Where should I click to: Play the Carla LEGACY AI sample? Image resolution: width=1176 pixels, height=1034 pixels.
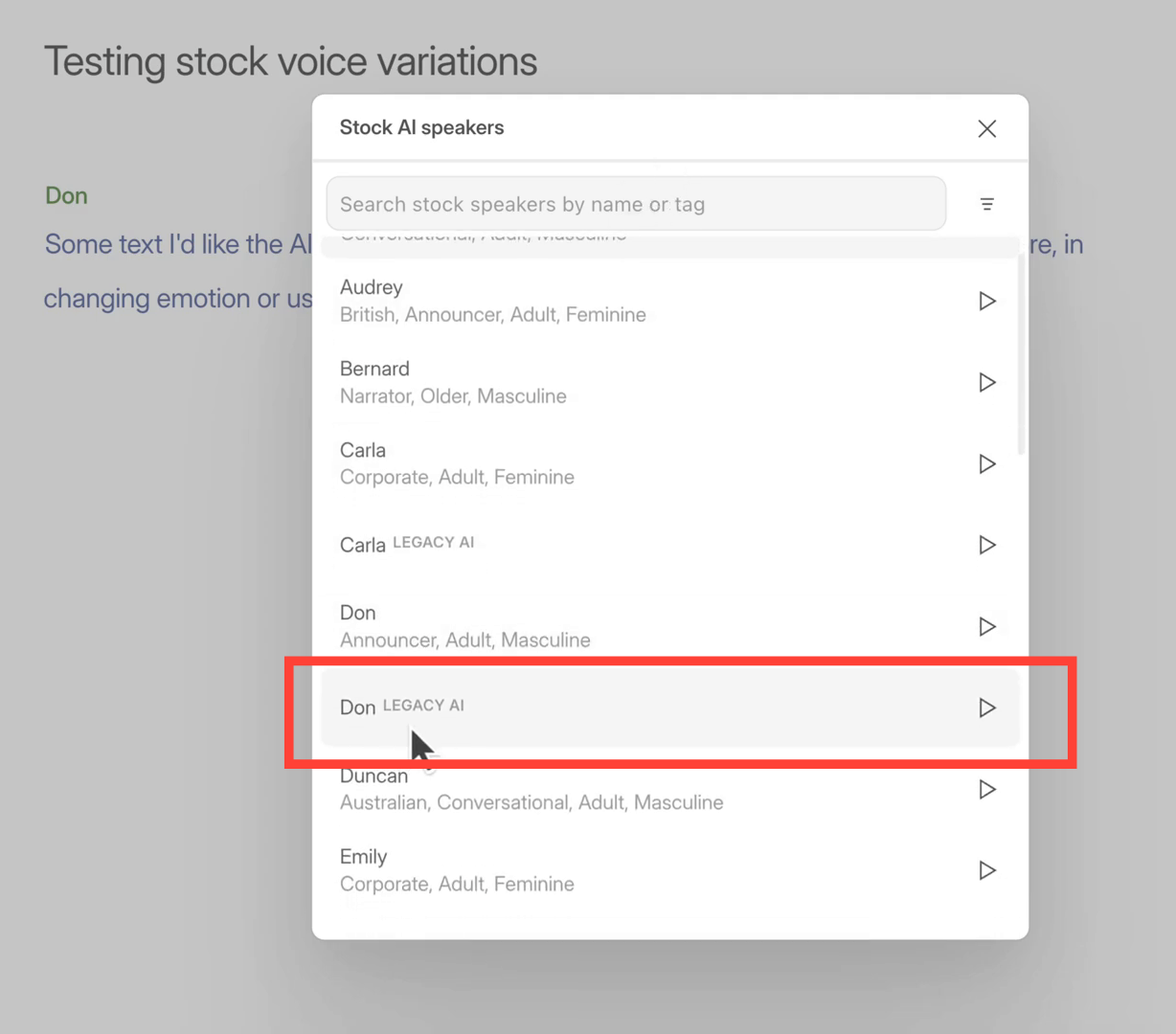click(987, 545)
